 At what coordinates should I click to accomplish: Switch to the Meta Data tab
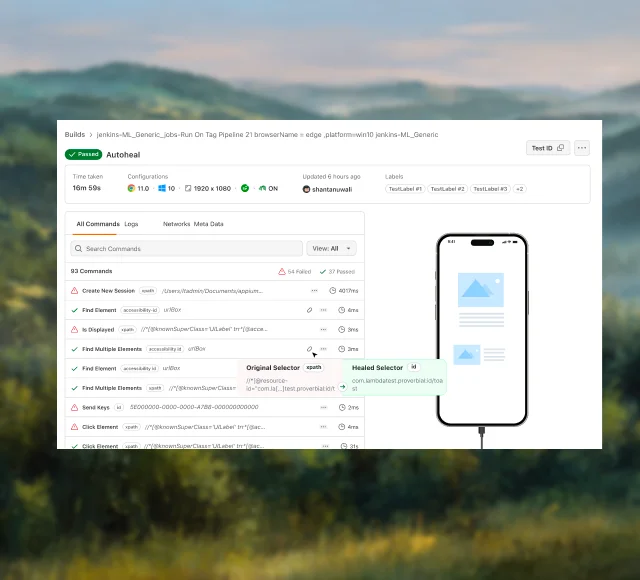click(209, 224)
